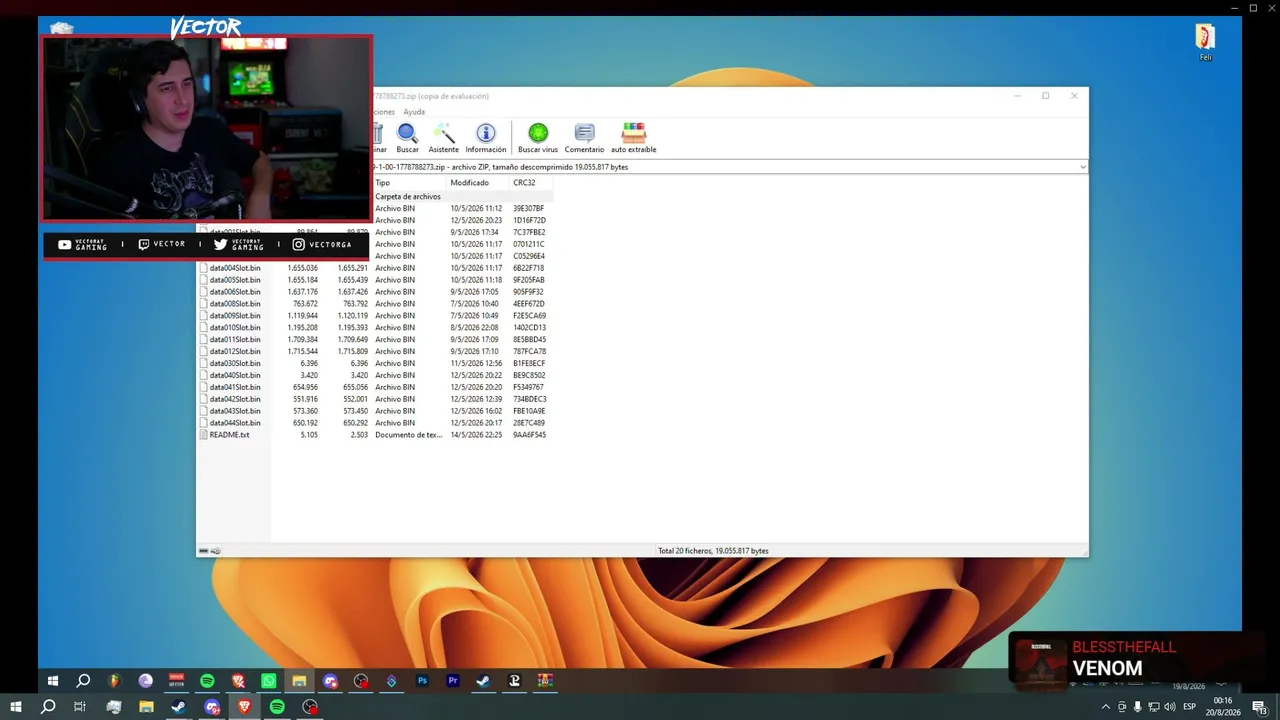Open Discord in the inner taskbar
This screenshot has width=1280, height=720.
coord(330,681)
